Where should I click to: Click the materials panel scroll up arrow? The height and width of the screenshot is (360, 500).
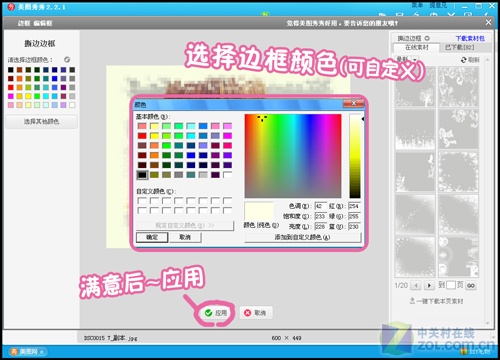coord(487,60)
